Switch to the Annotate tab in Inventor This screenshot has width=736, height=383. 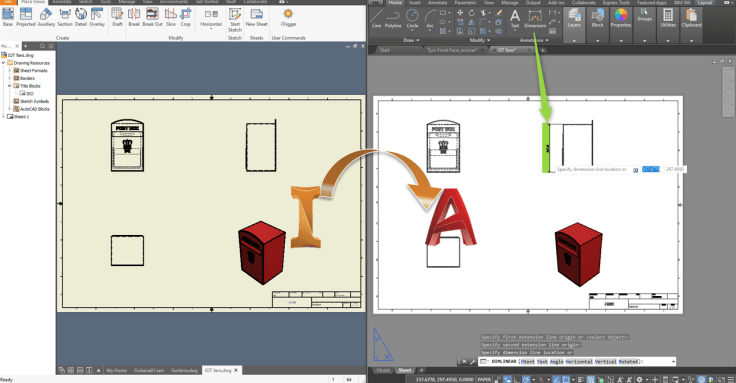(x=62, y=2)
